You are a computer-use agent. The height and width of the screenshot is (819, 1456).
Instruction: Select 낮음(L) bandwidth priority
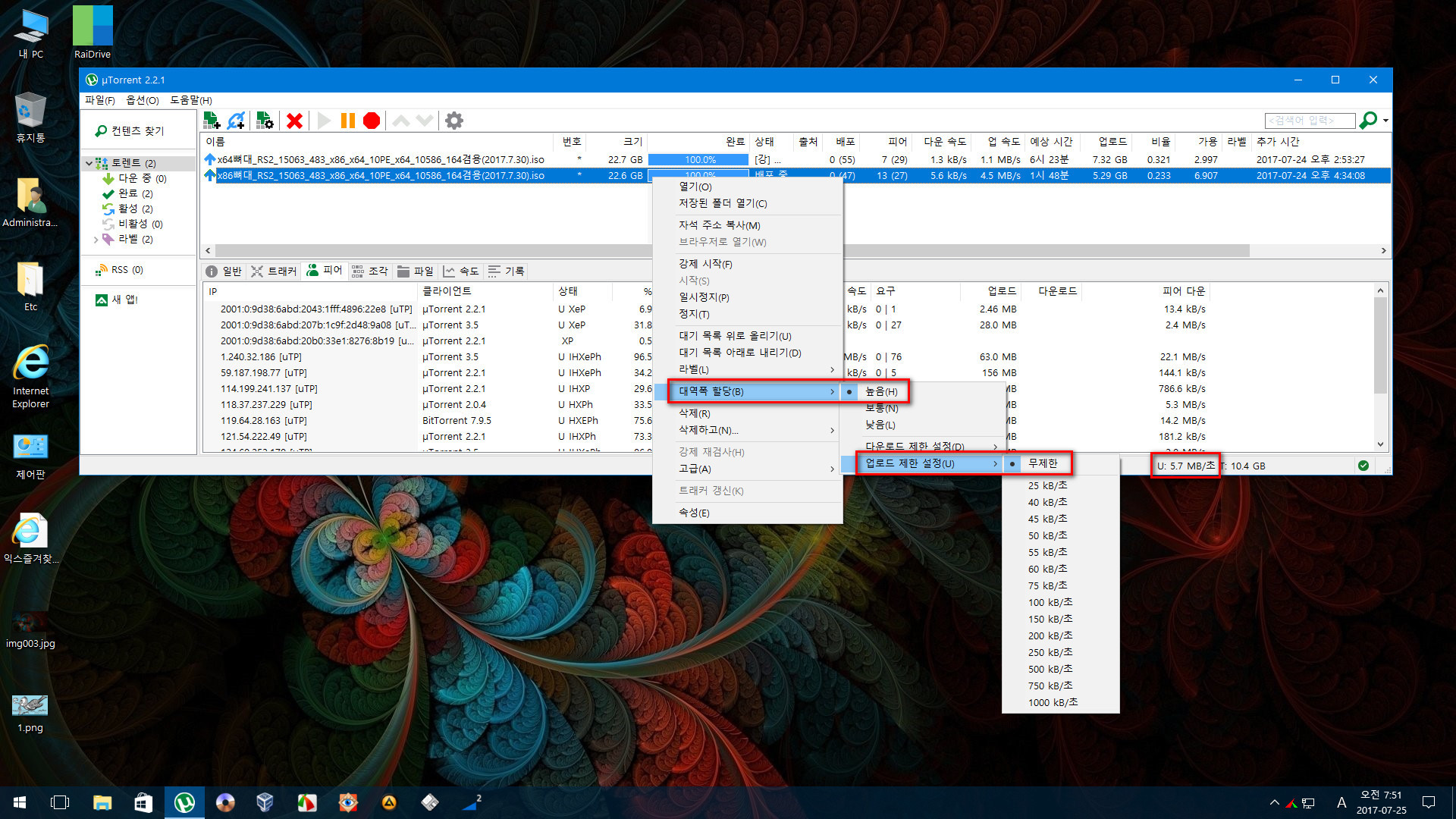tap(881, 425)
